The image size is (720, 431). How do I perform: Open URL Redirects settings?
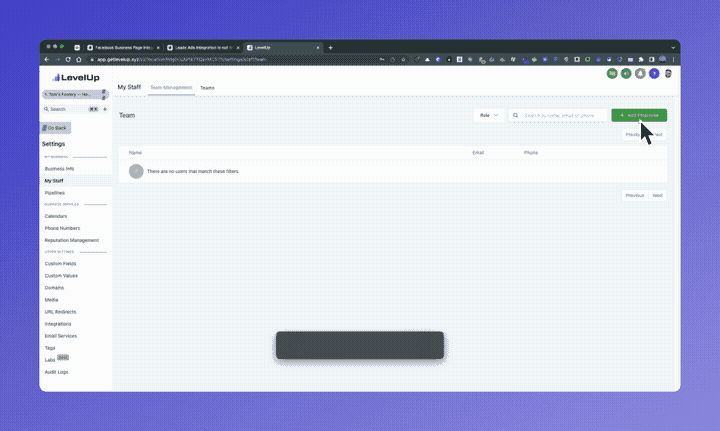point(60,312)
